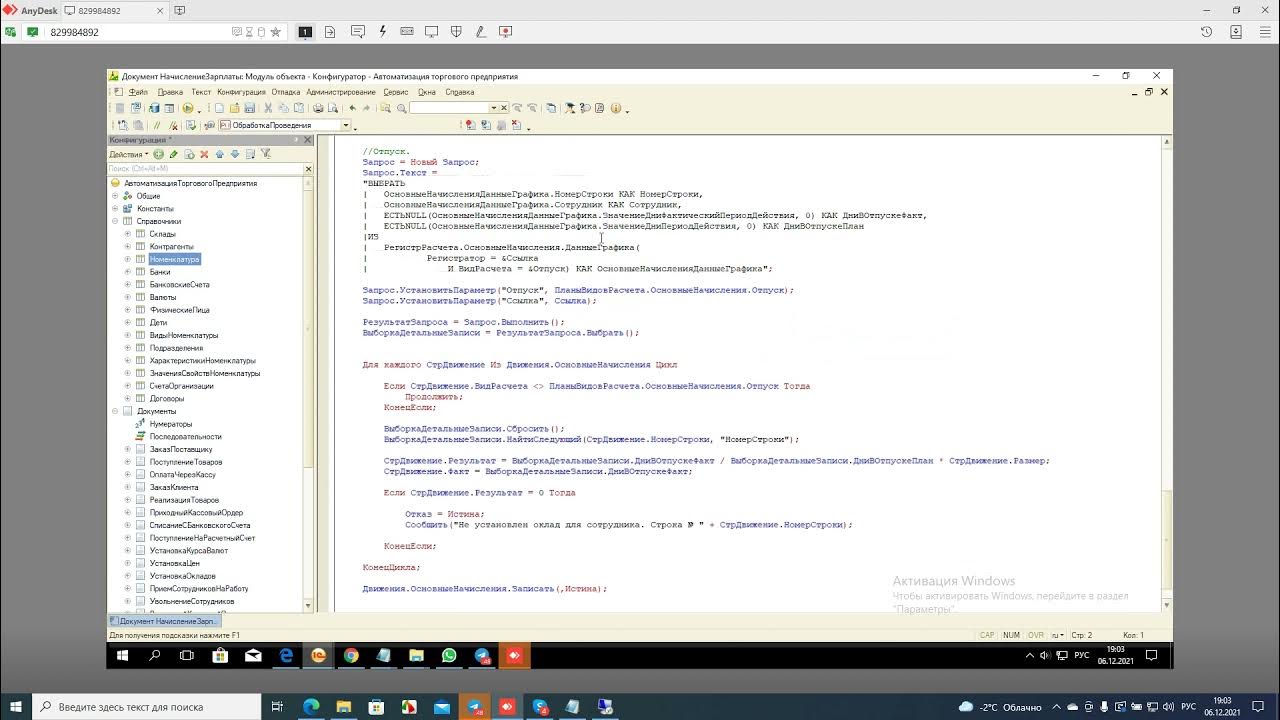Open the AnyDesk hamburger main menu

[x=1263, y=32]
